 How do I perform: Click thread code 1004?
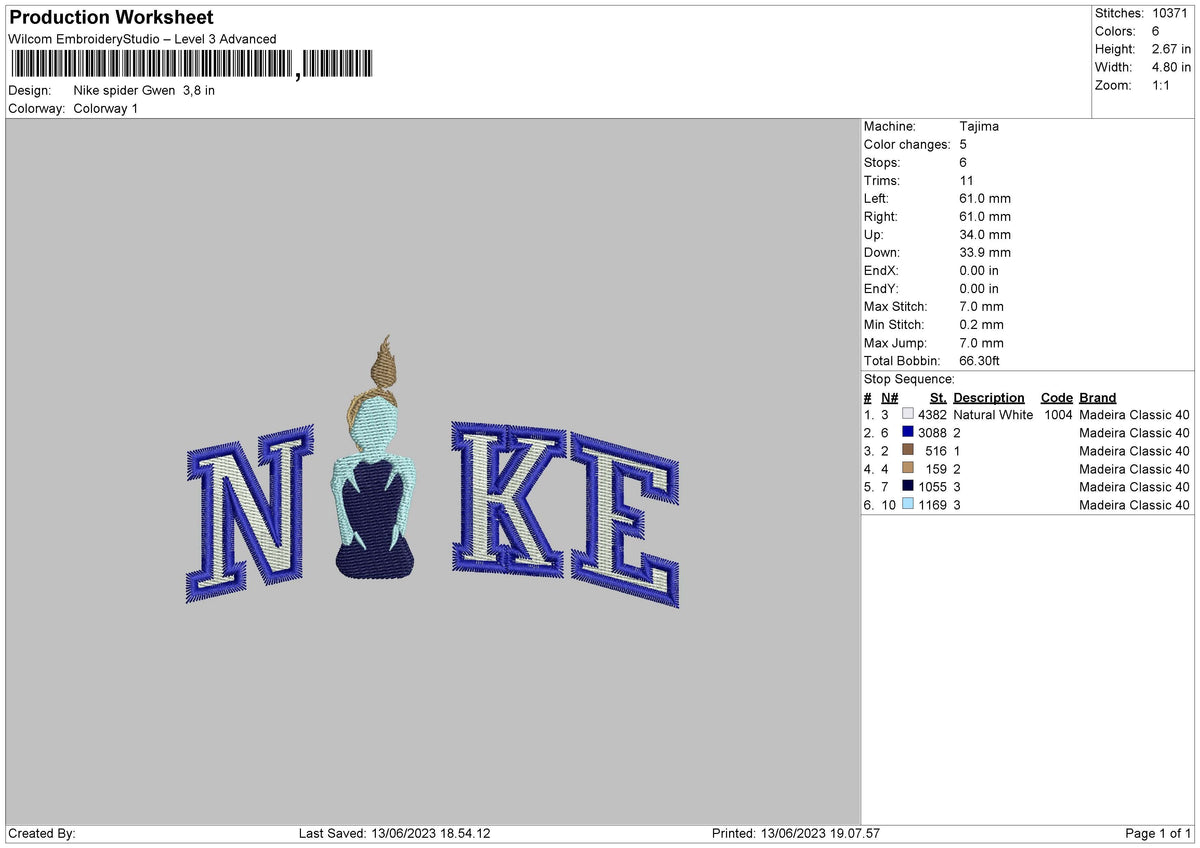[x=1058, y=414]
